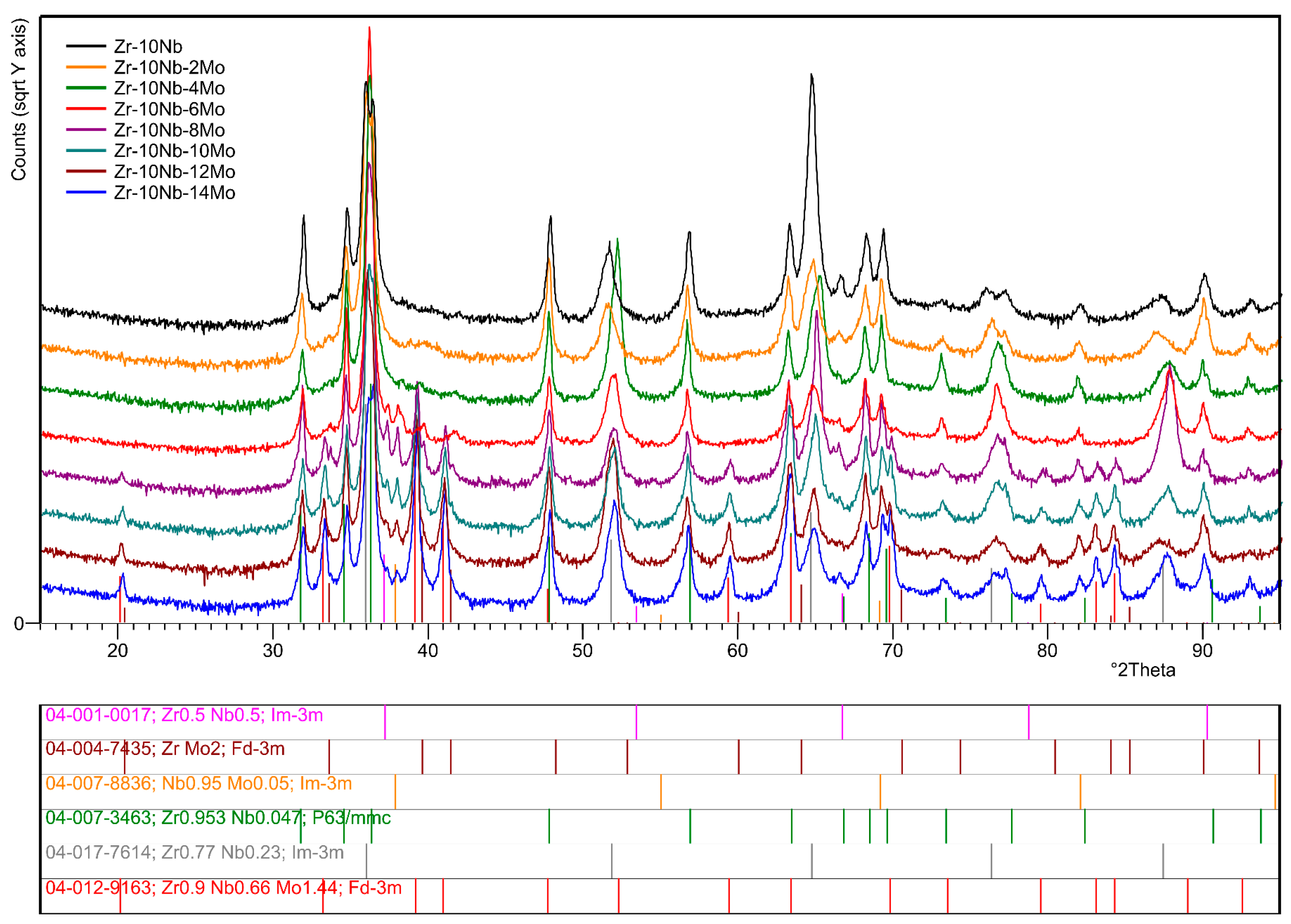Select reference pattern 04-001-0017 Zr0.5 Nb0.5

click(184, 715)
